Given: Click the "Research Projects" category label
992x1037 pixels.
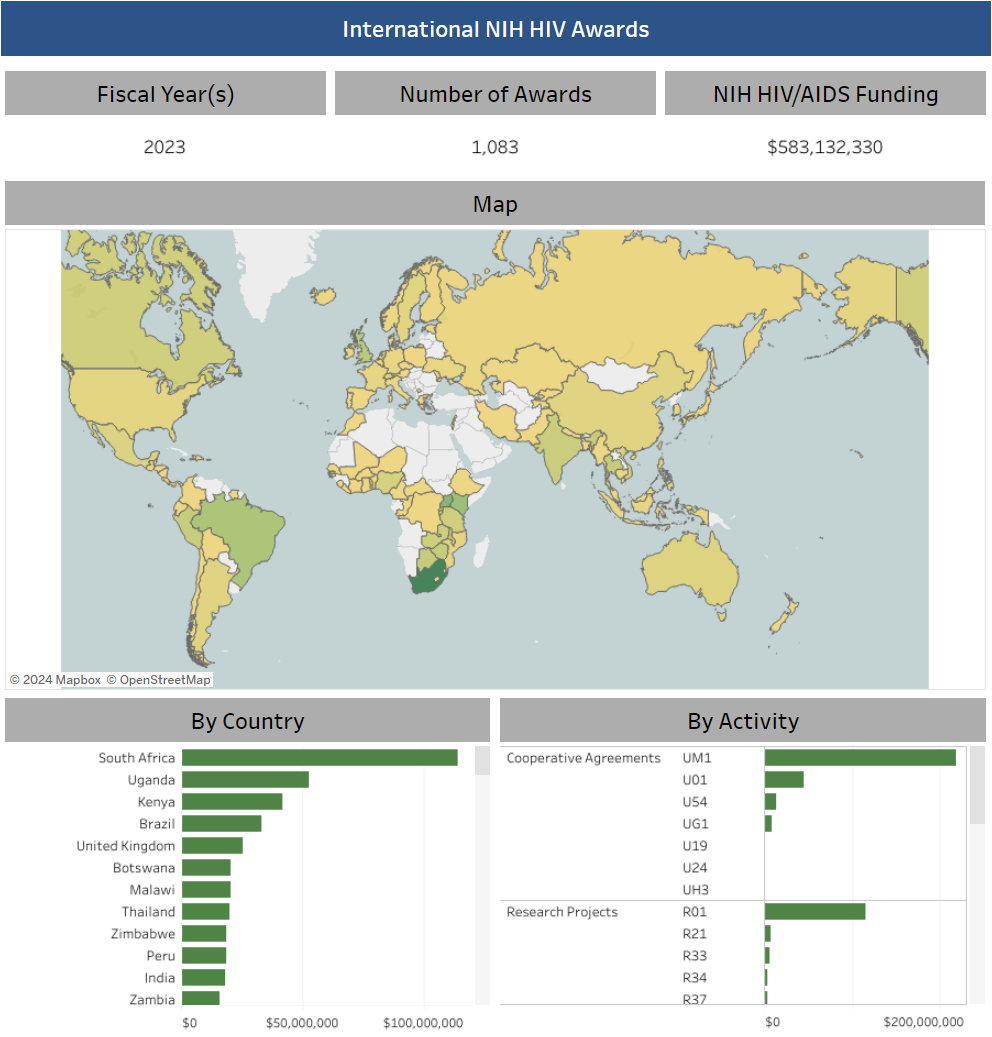Looking at the screenshot, I should pyautogui.click(x=562, y=912).
